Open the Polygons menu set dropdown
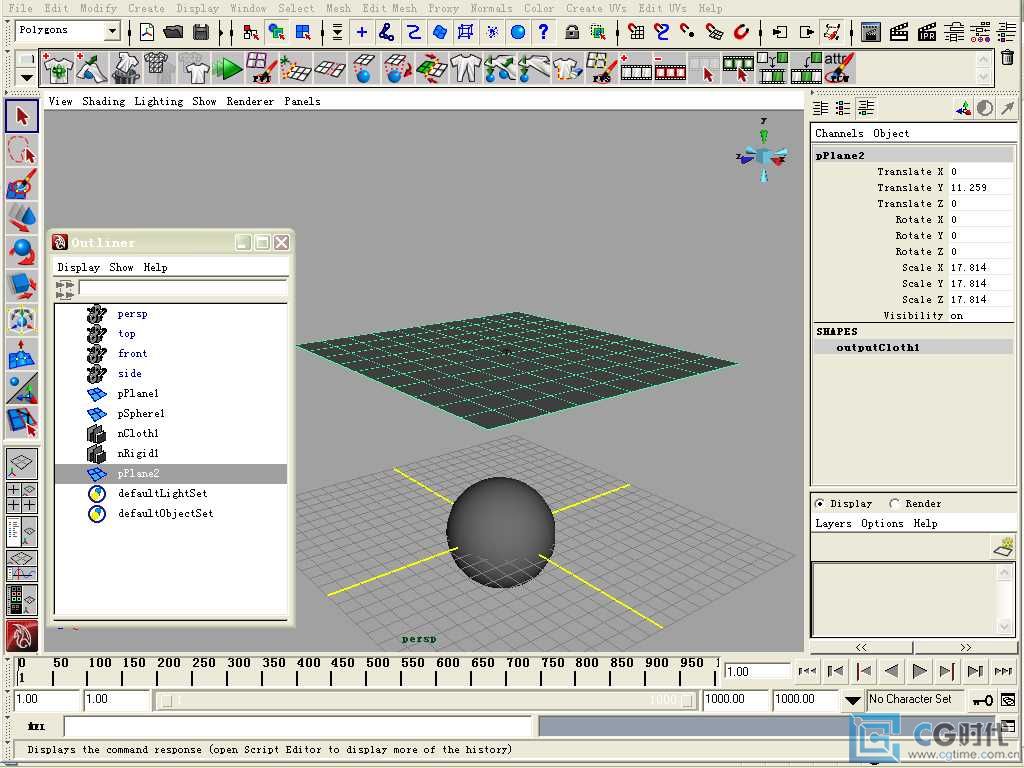The image size is (1024, 768). (x=112, y=31)
